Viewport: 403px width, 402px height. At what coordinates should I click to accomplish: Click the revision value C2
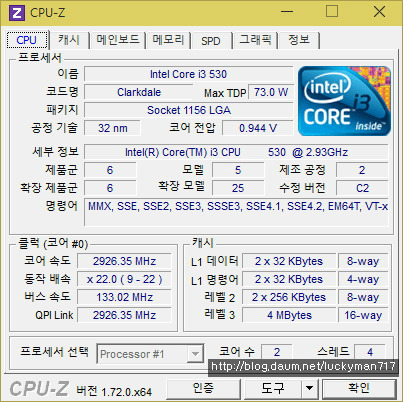[362, 188]
